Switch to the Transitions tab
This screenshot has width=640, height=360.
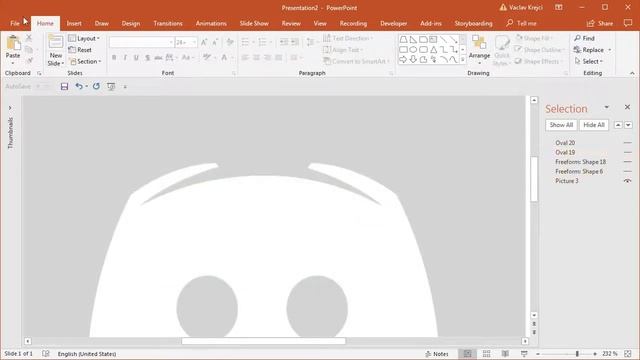tap(168, 23)
